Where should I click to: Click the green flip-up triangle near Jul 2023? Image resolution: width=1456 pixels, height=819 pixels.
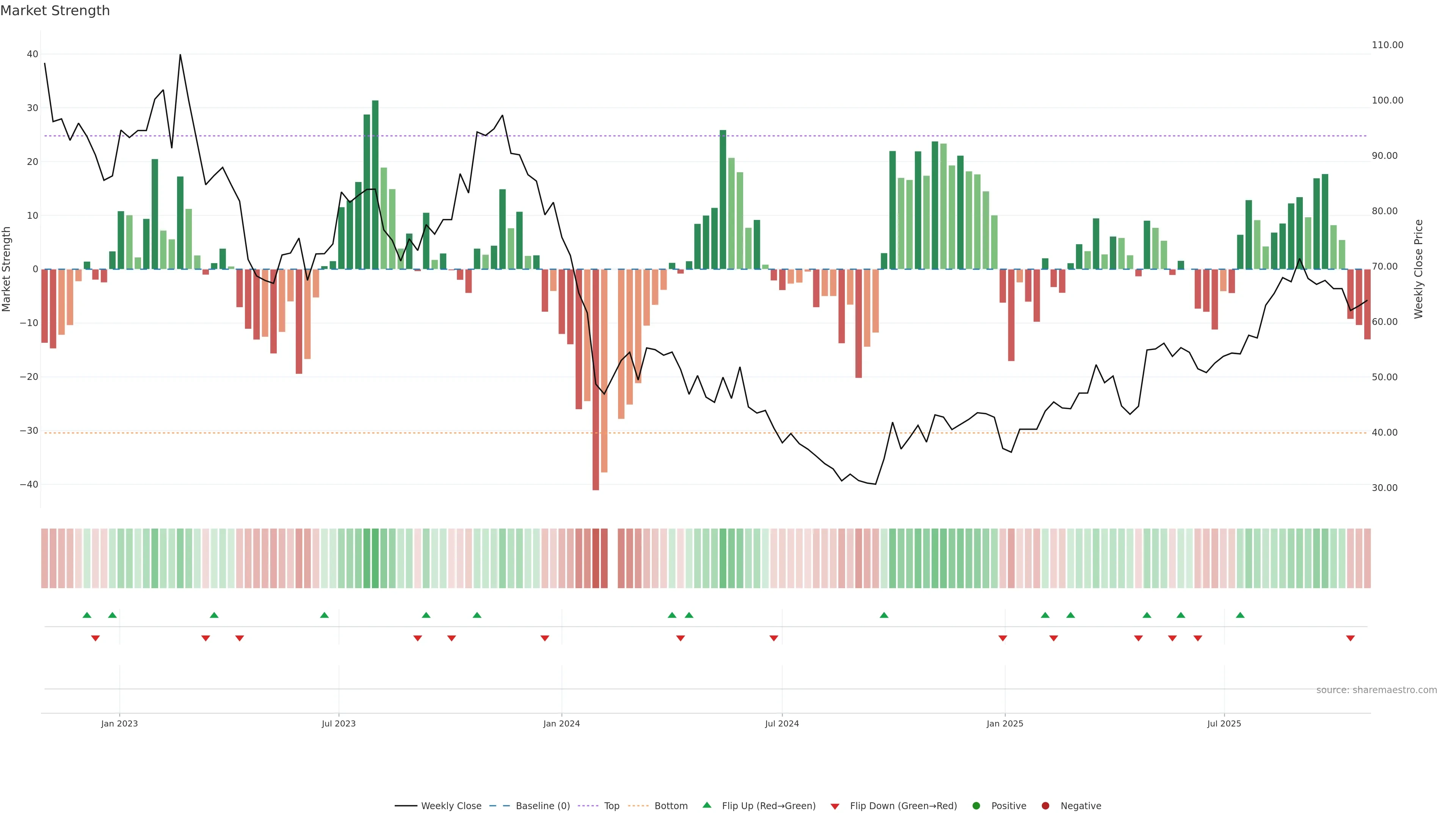(x=325, y=615)
